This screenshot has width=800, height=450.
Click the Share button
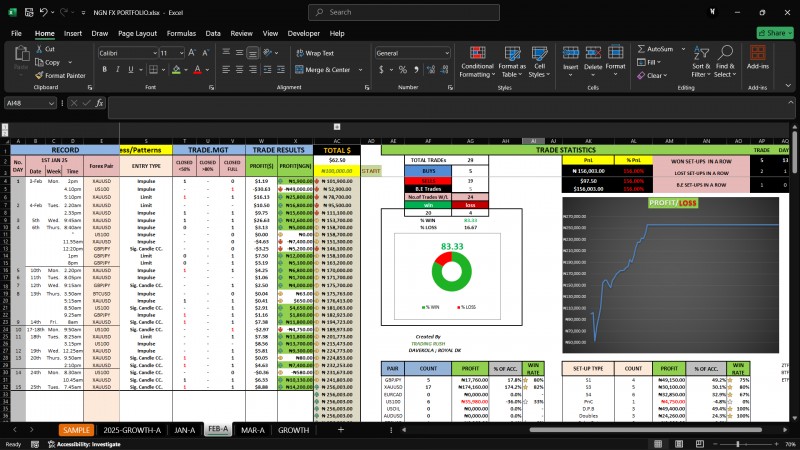pyautogui.click(x=775, y=33)
